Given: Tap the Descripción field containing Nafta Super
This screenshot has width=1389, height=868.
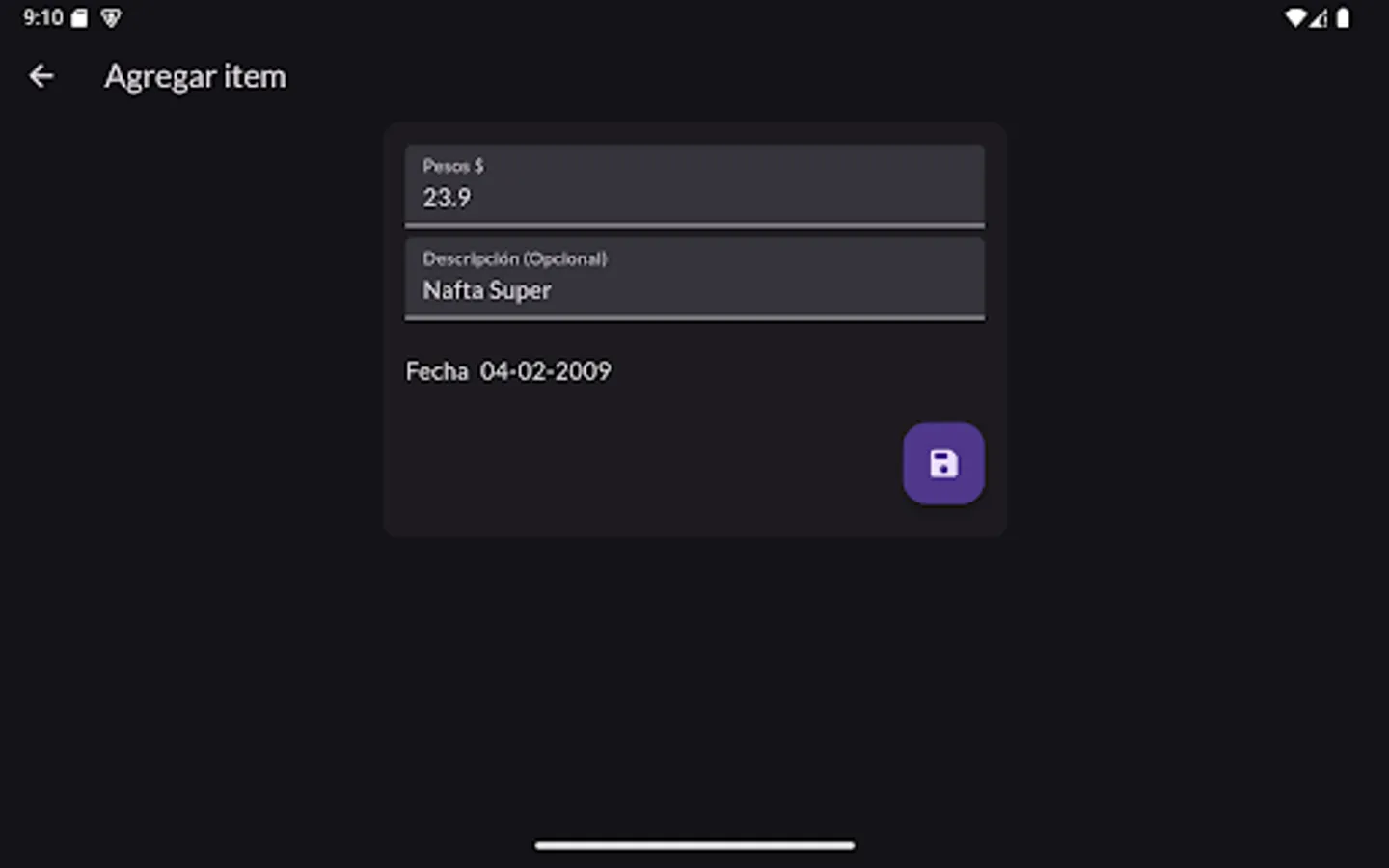Looking at the screenshot, I should pos(694,280).
